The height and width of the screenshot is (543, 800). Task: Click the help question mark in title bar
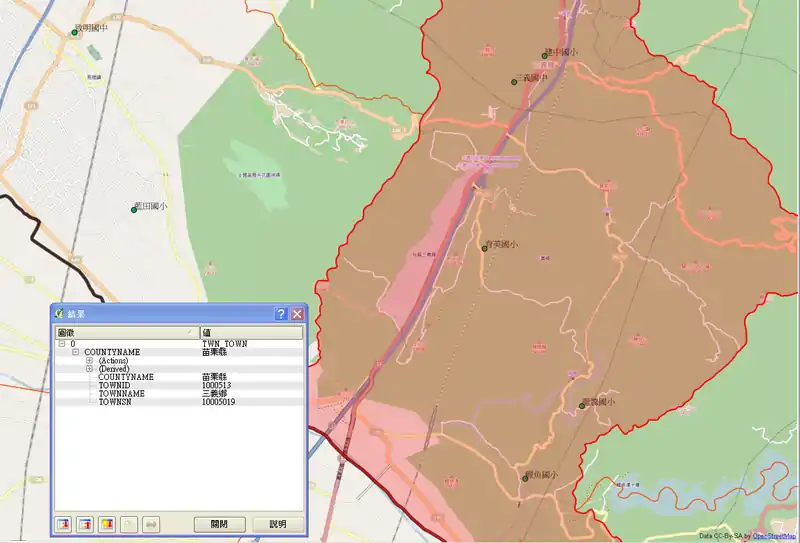[281, 314]
